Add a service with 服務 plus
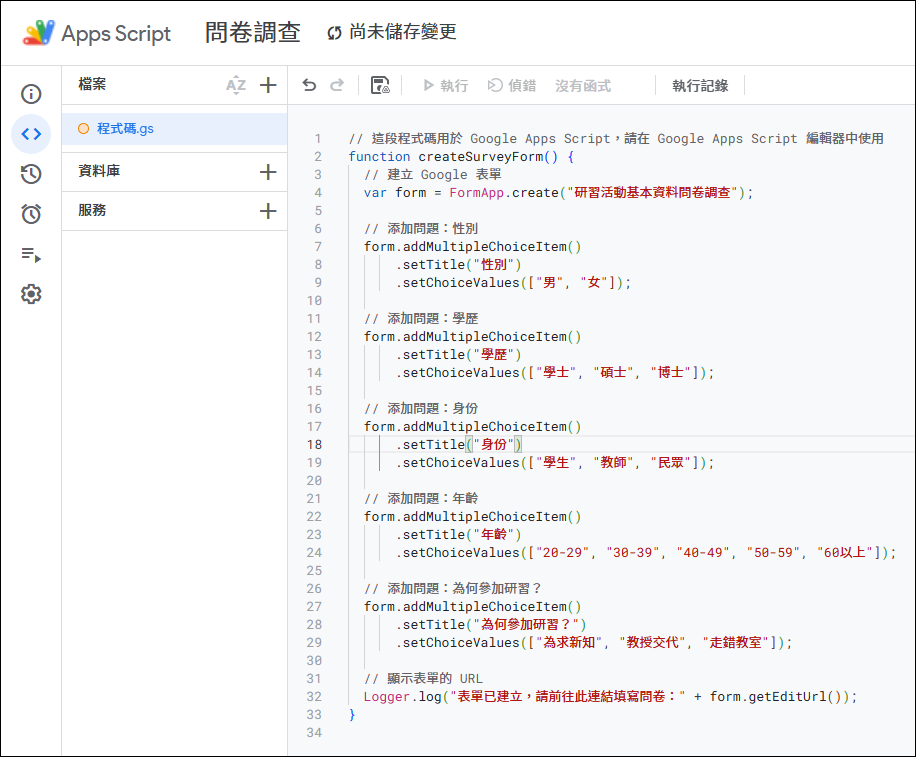Image resolution: width=916 pixels, height=757 pixels. 268,211
